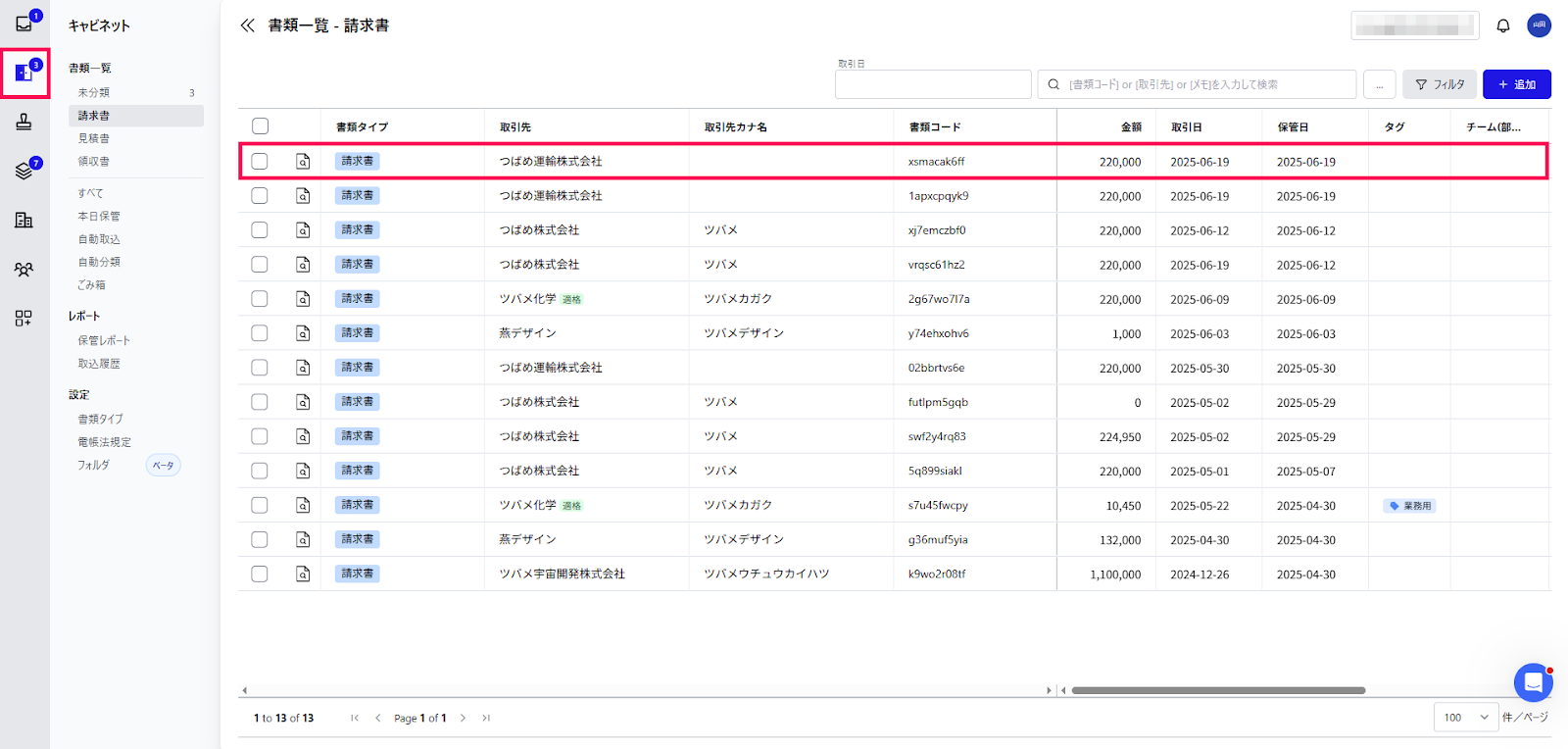Open chat support bubble
This screenshot has height=749, width=1568.
1533,682
